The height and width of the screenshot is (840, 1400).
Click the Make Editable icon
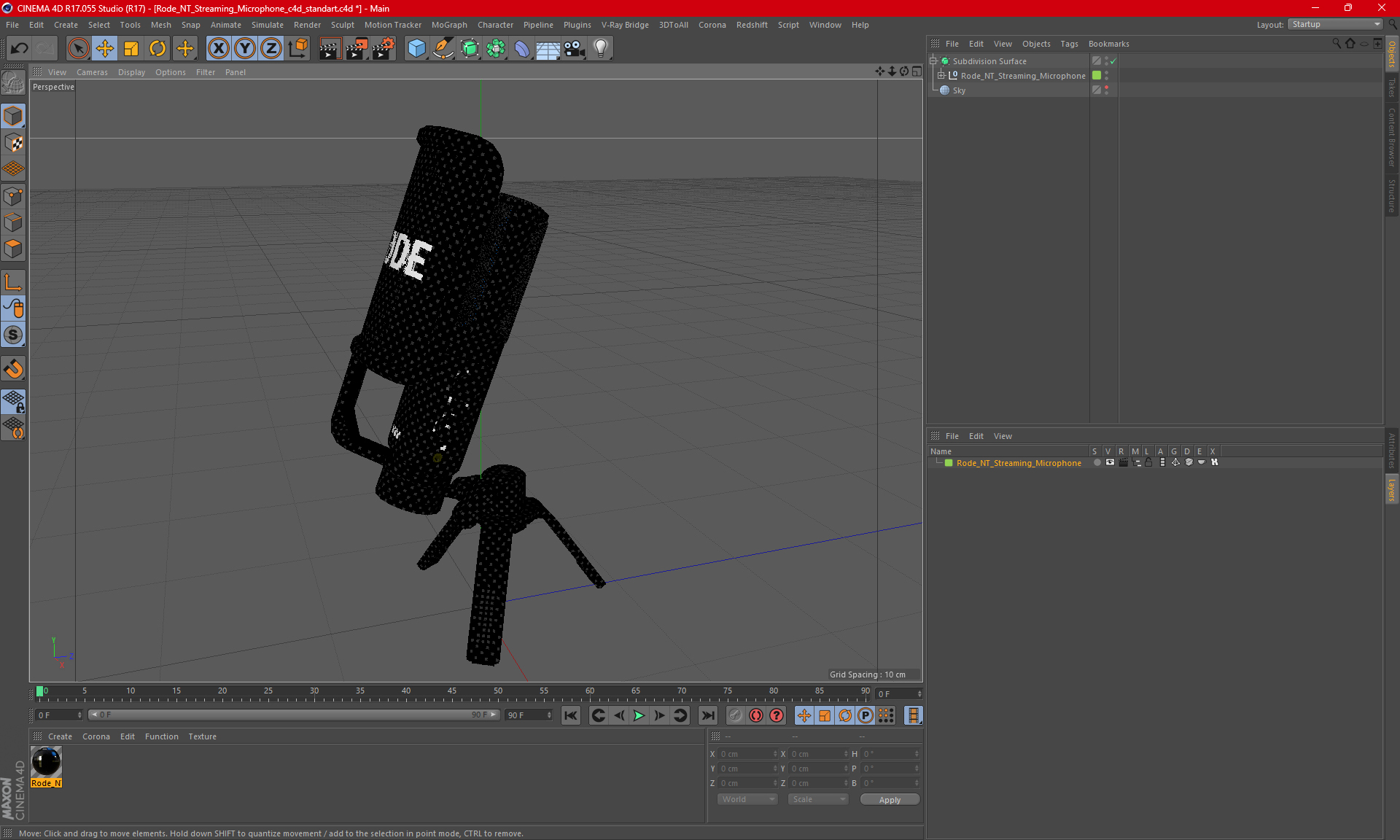tap(13, 82)
